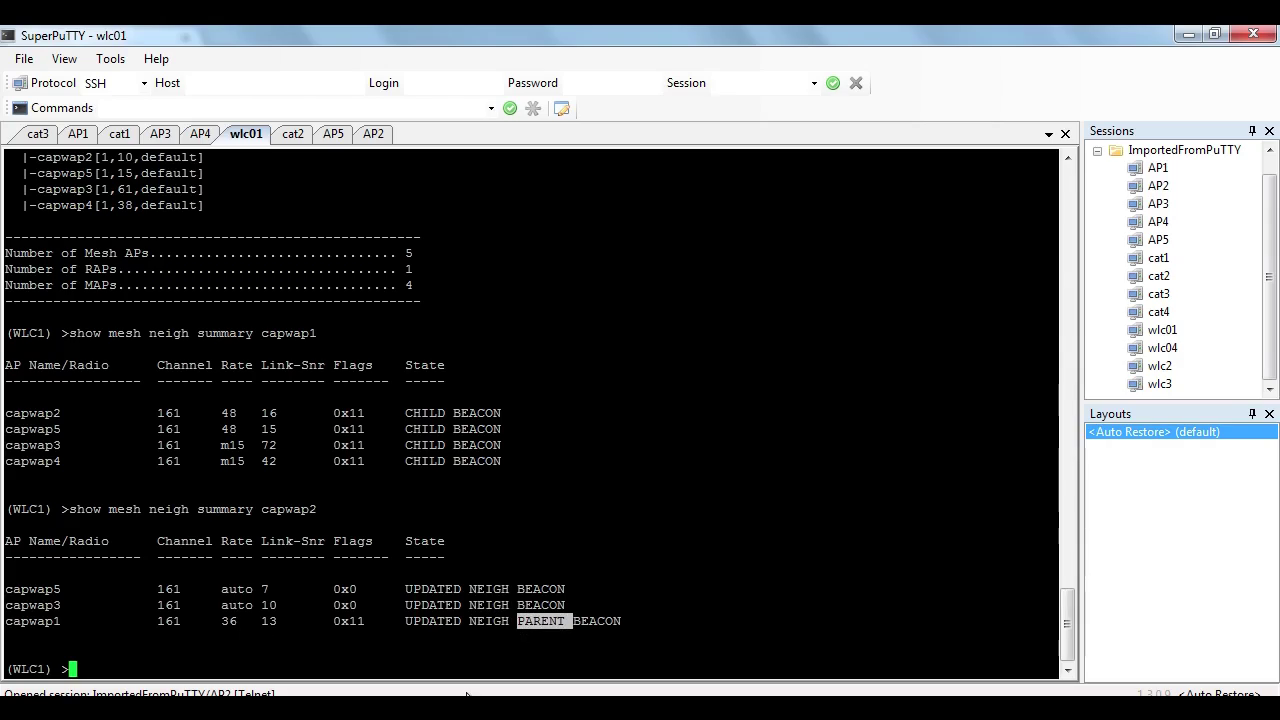The height and width of the screenshot is (720, 1280).
Task: Select AP4 session in the tree
Action: [1158, 222]
